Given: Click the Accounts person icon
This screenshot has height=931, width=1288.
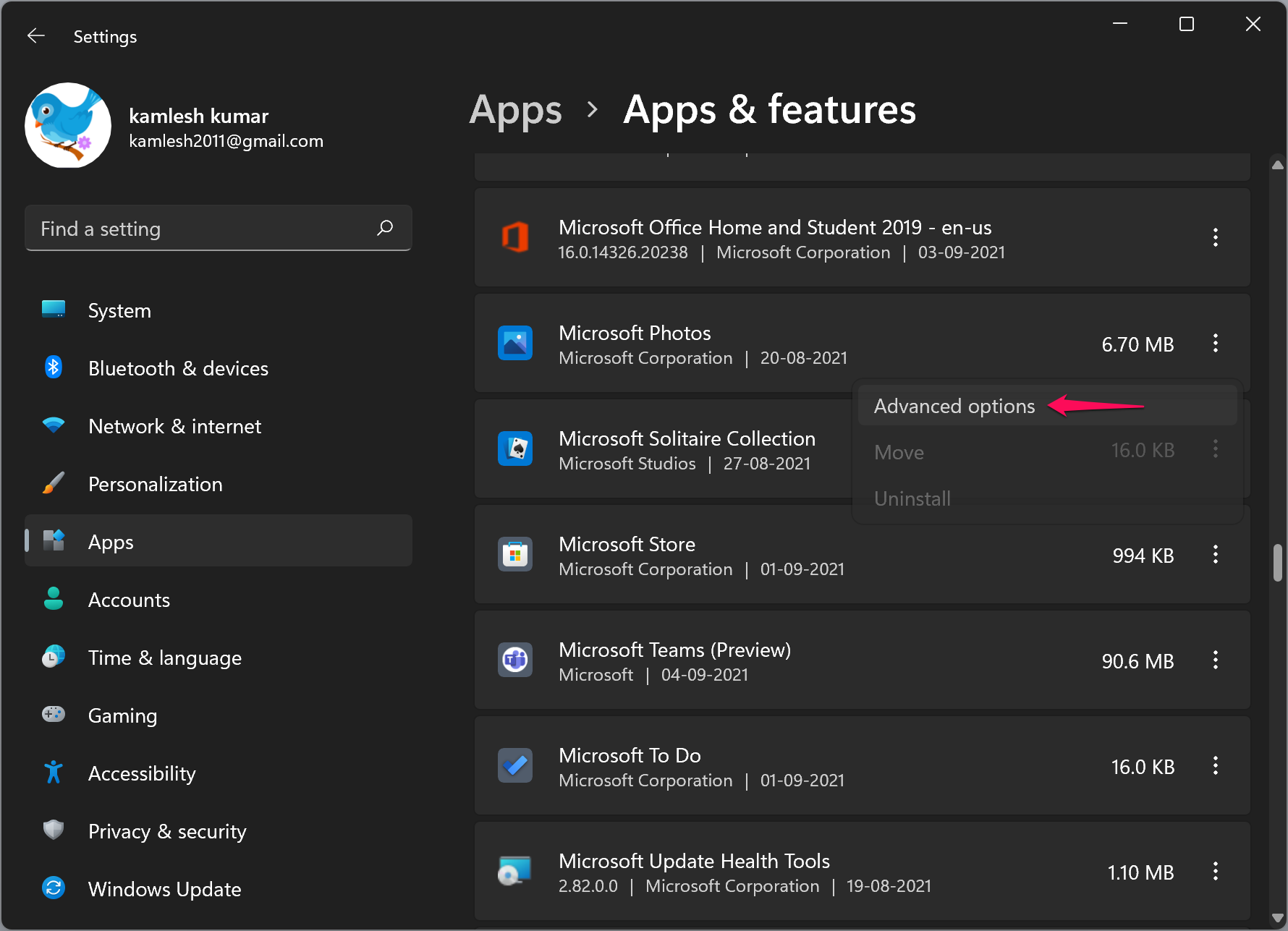Looking at the screenshot, I should coord(54,598).
